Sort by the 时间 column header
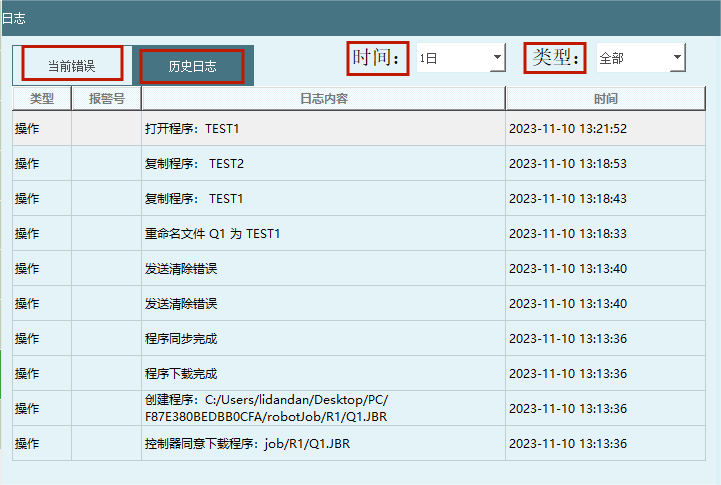The width and height of the screenshot is (721, 485). 605,99
